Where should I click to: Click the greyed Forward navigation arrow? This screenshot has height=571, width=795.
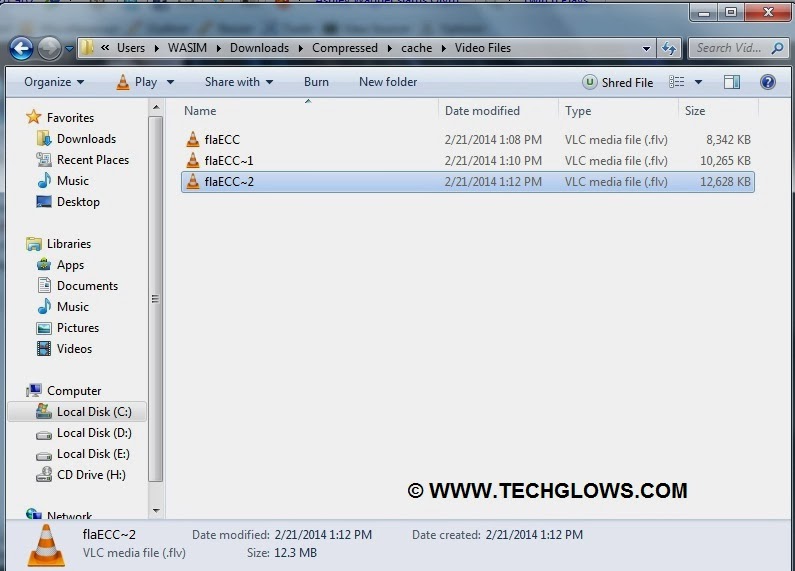[49, 49]
